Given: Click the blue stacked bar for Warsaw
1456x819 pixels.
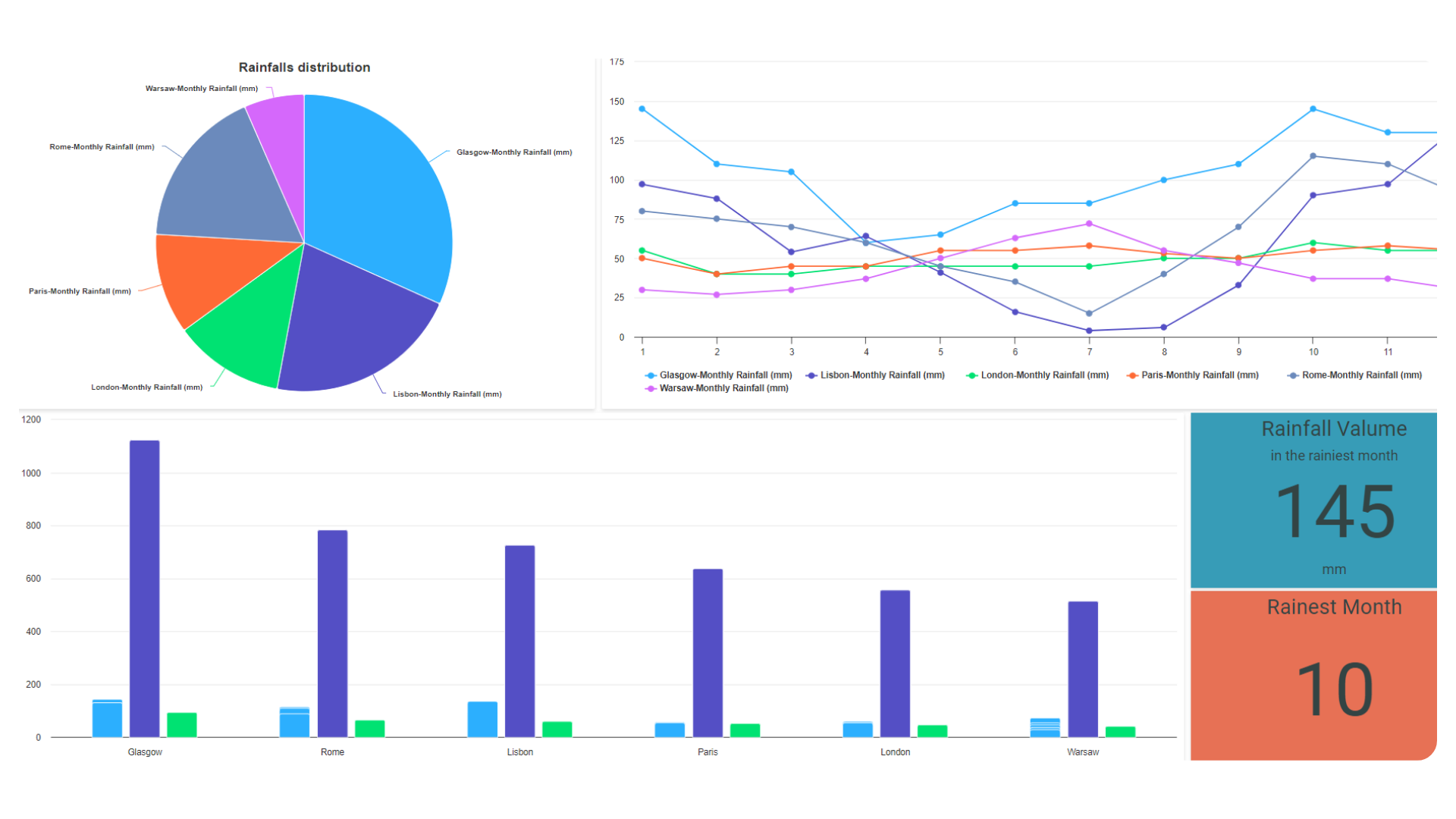Looking at the screenshot, I should click(1045, 728).
